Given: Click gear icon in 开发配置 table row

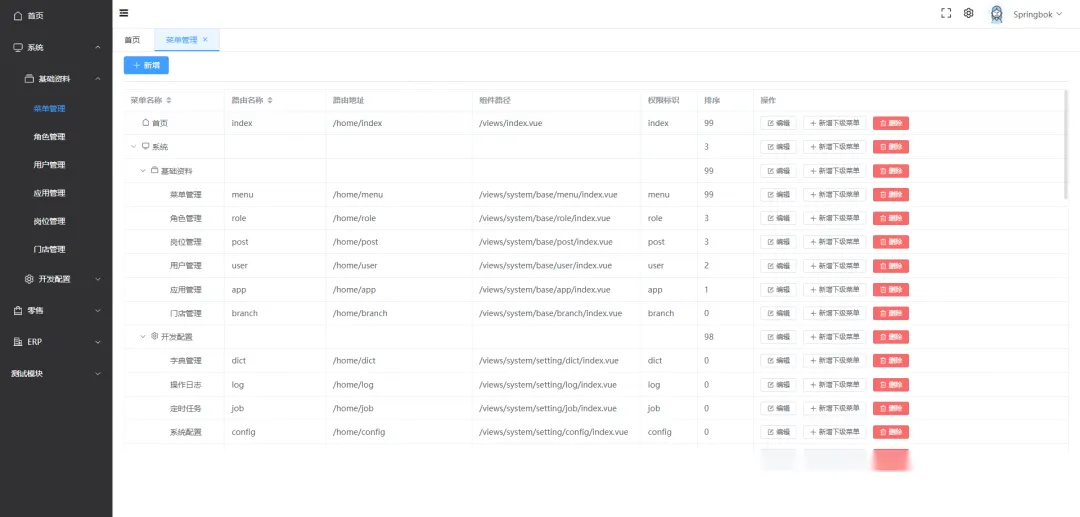Looking at the screenshot, I should (154, 337).
